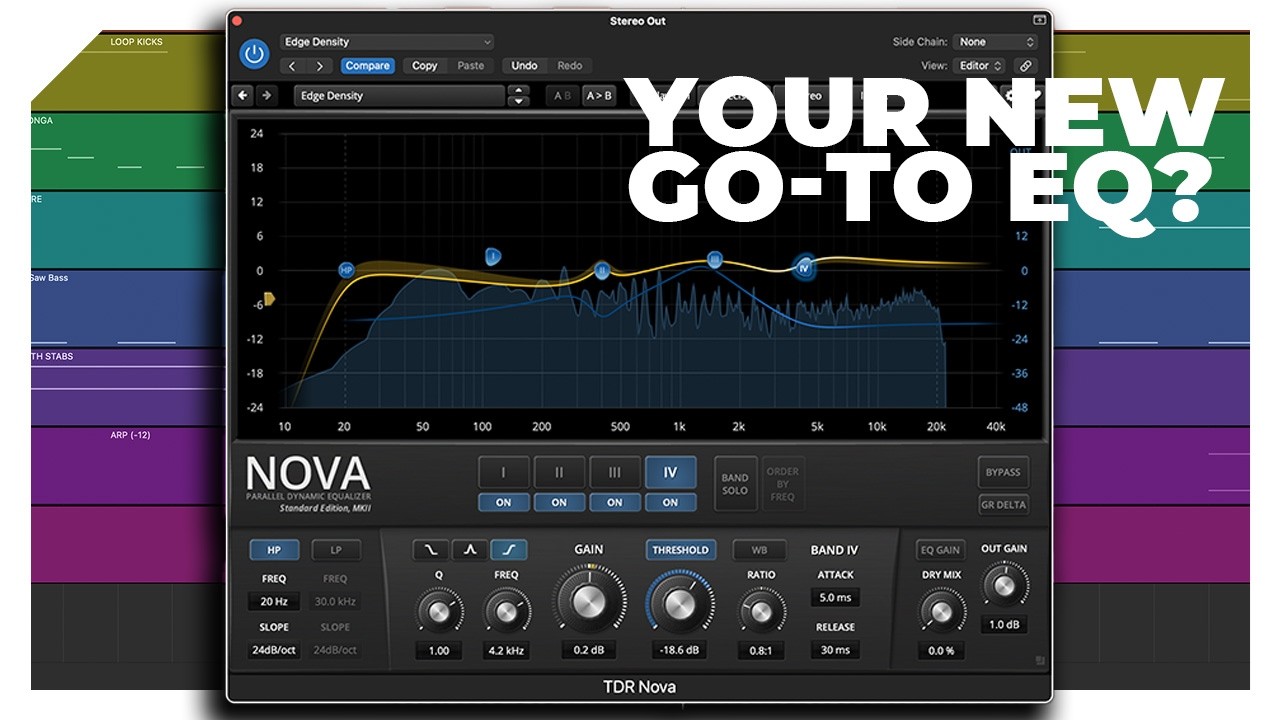Click the Compare button
The height and width of the screenshot is (720, 1280).
368,66
